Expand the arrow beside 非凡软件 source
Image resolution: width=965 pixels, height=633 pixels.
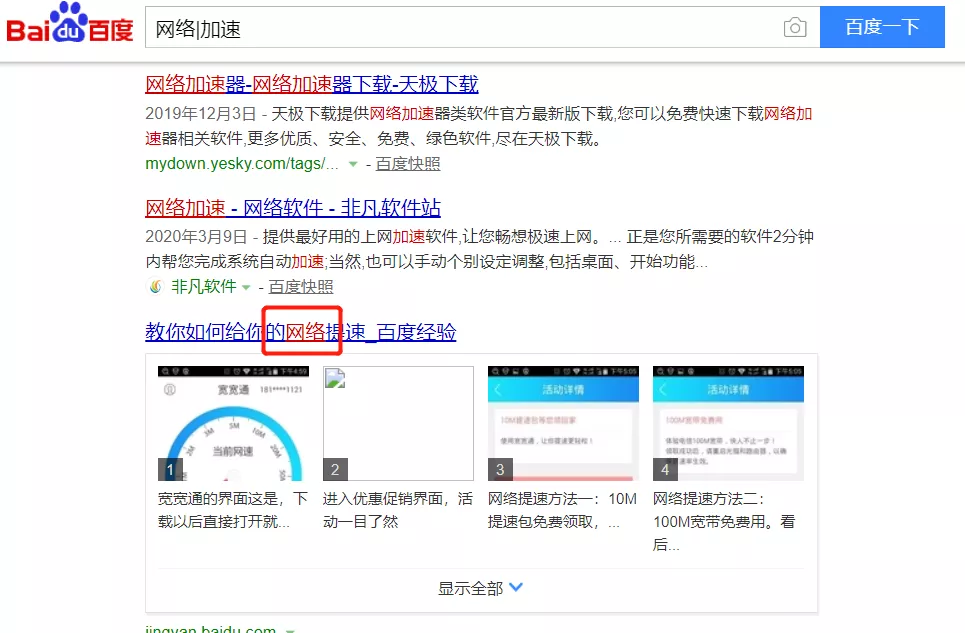tap(246, 288)
